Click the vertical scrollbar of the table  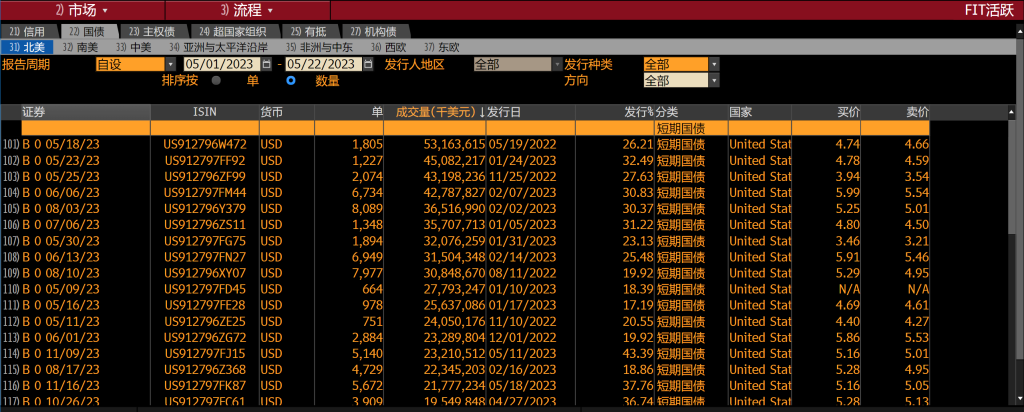click(x=1019, y=255)
